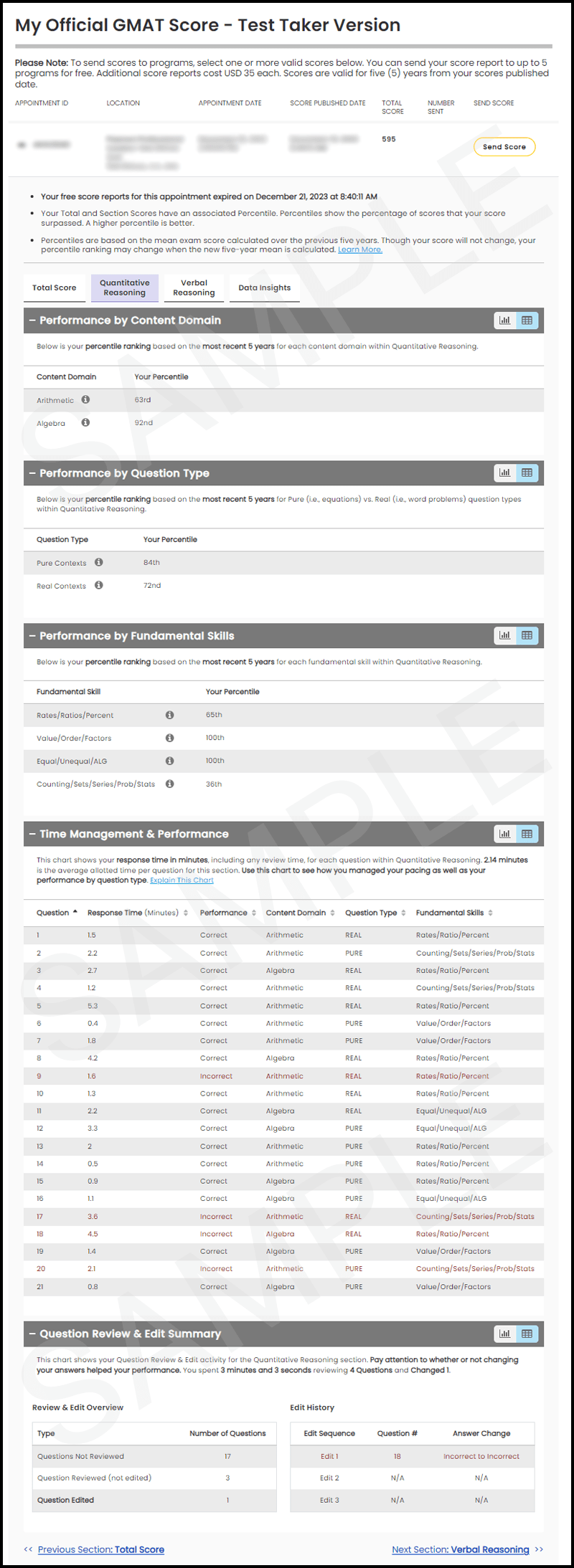Show table view in Question Review & Edit Summary

(527, 1334)
